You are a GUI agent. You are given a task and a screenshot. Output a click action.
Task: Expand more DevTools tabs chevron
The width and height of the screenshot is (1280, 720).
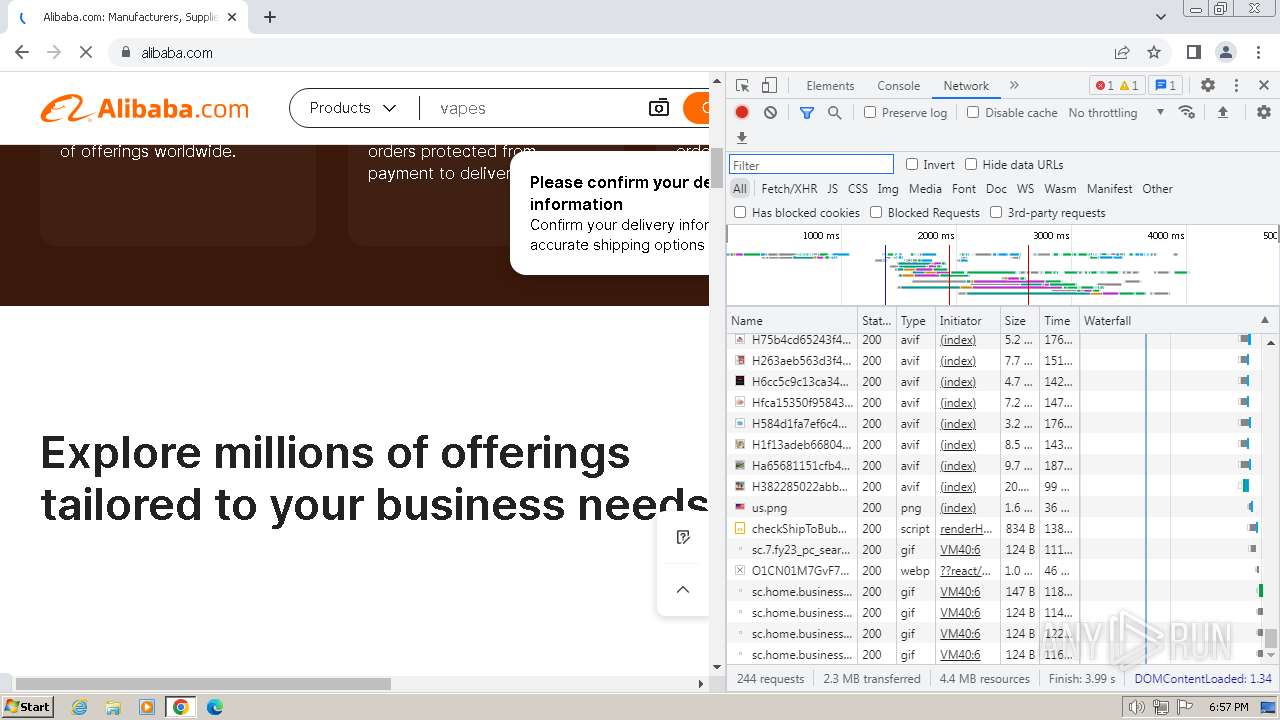[1014, 86]
